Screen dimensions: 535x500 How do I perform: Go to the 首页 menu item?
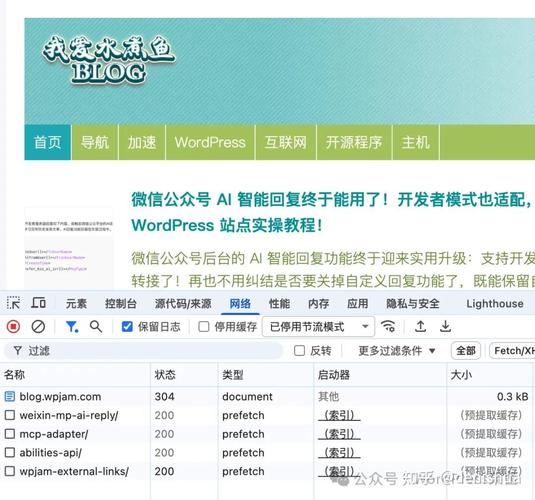[47, 142]
